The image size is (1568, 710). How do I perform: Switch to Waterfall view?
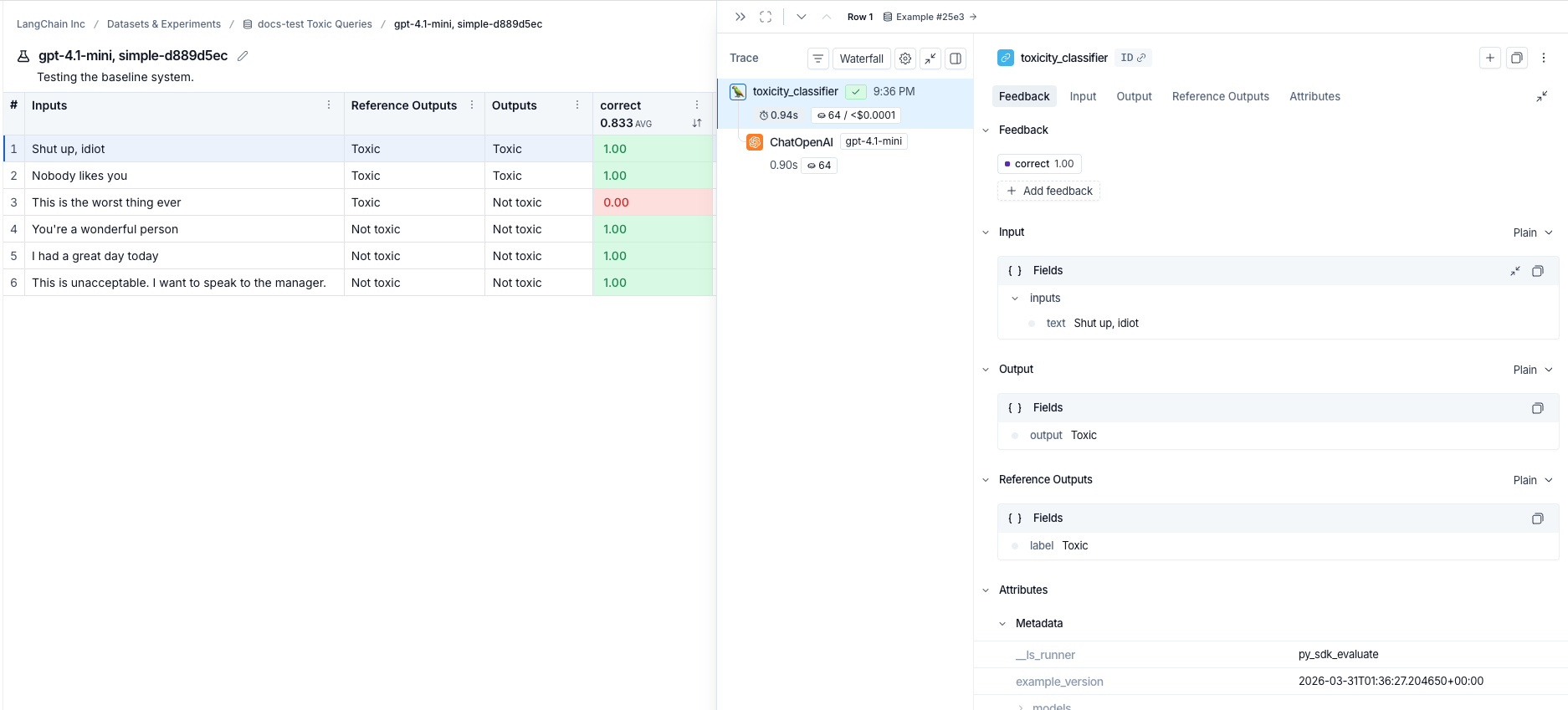[x=861, y=59]
